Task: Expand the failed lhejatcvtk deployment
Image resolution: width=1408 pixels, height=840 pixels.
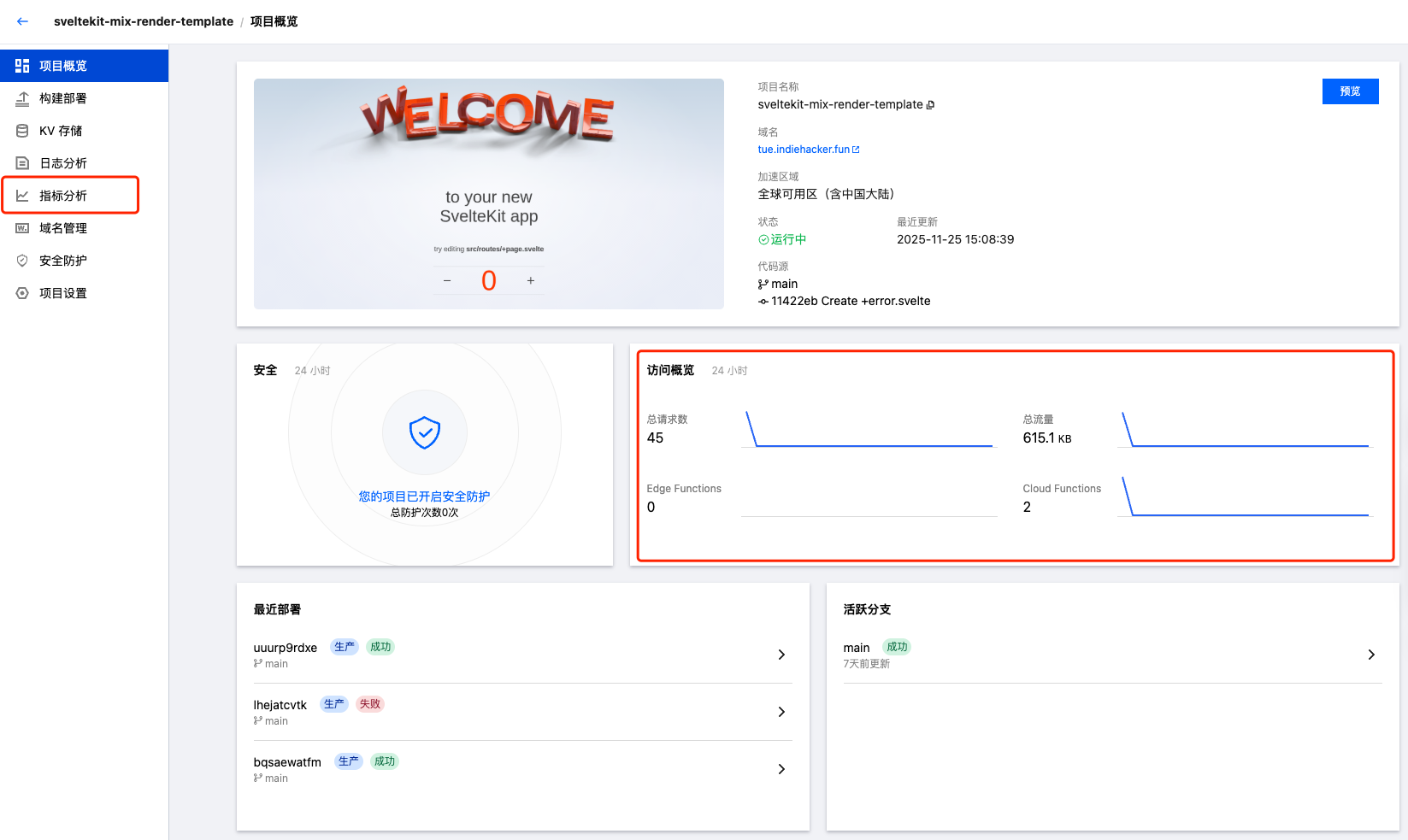Action: pos(781,712)
